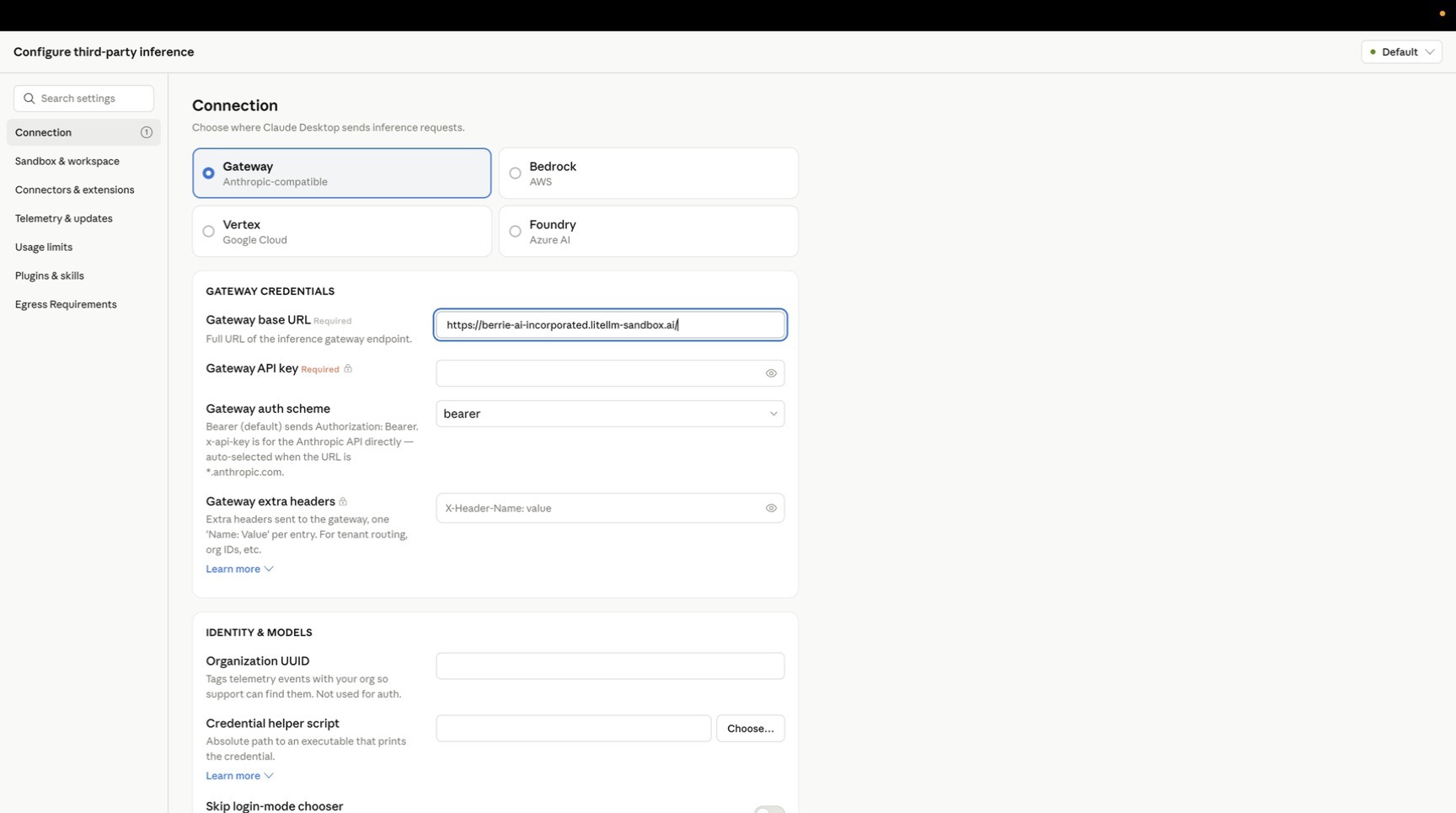Click "Full URL of the inference gateway endpoint."
The width and height of the screenshot is (1456, 813).
[x=309, y=340]
